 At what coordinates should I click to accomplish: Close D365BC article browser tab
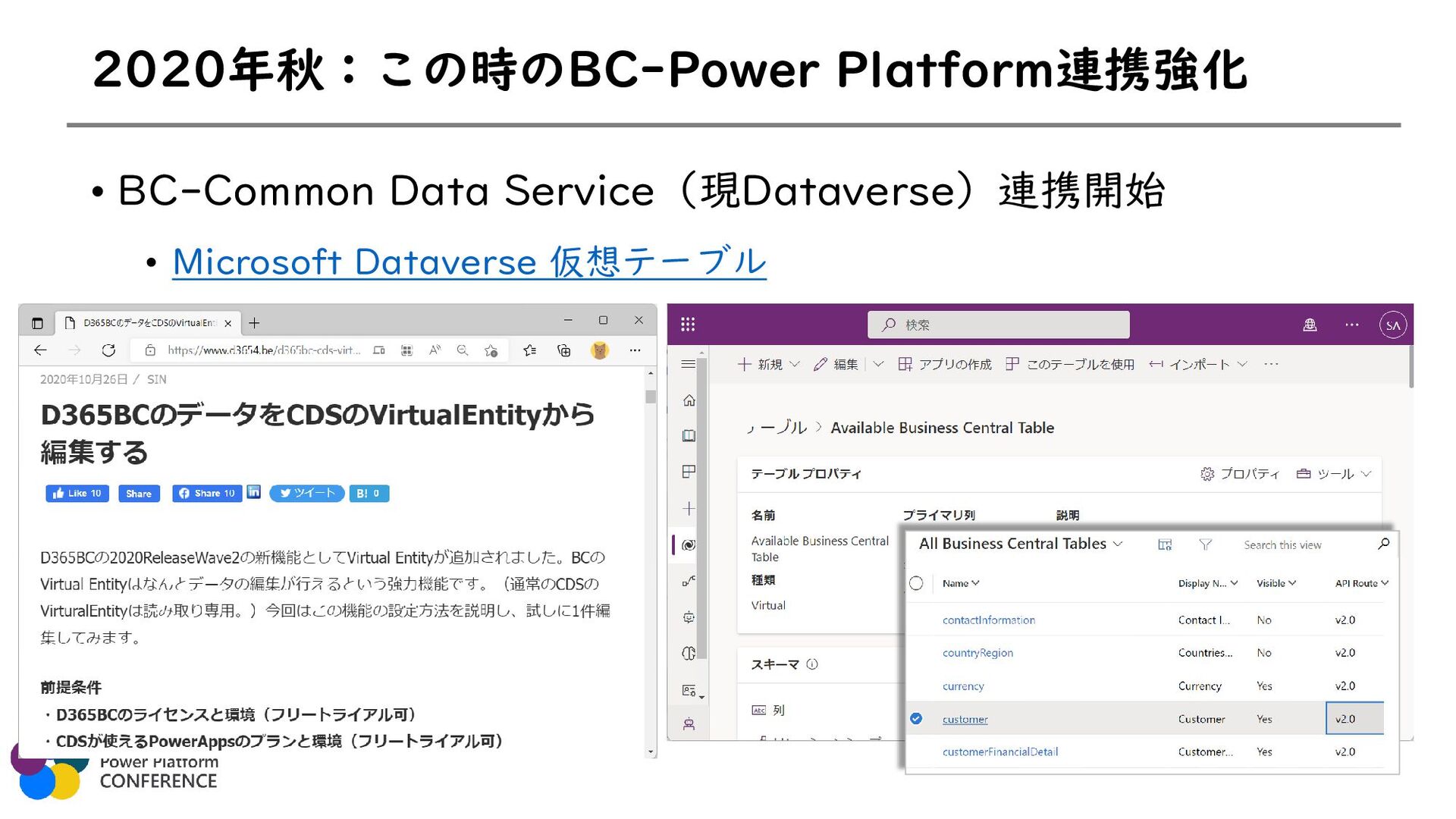pos(227,323)
